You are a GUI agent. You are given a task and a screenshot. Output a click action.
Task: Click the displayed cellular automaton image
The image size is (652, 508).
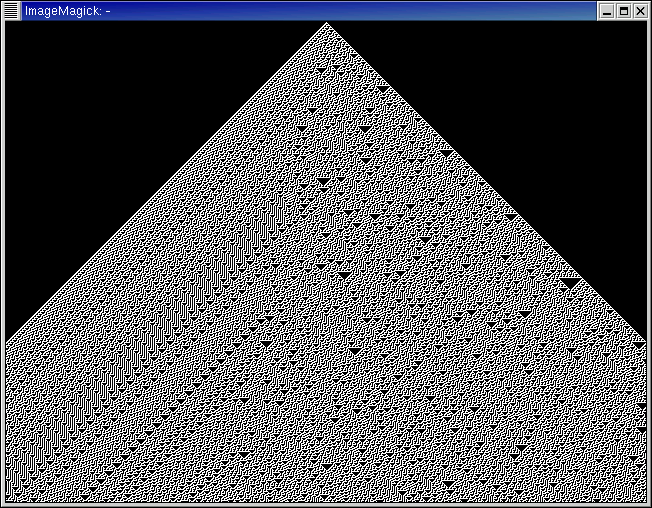click(x=326, y=262)
